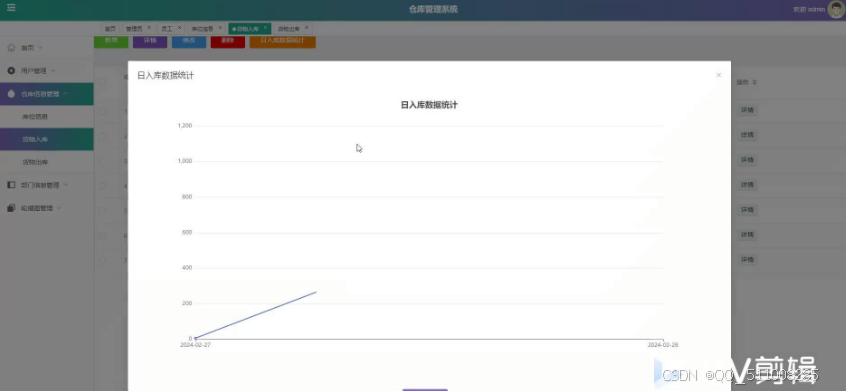The image size is (846, 391).
Task: Switch to the 首页 tab
Action: (110, 29)
